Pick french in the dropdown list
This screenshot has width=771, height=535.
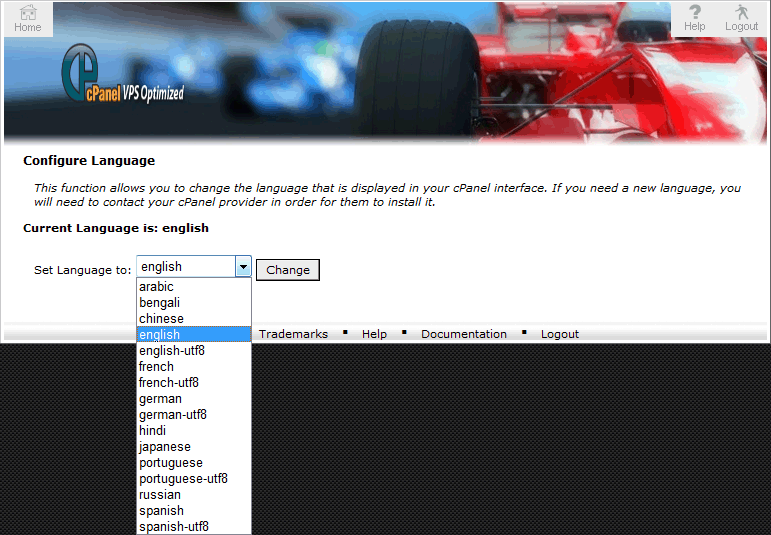pos(194,366)
